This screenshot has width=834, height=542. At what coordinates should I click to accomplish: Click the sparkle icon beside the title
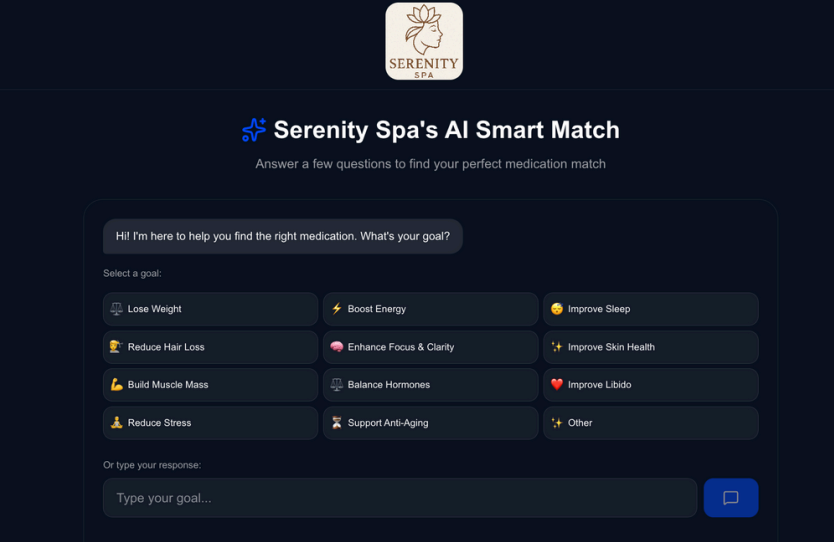pyautogui.click(x=254, y=130)
